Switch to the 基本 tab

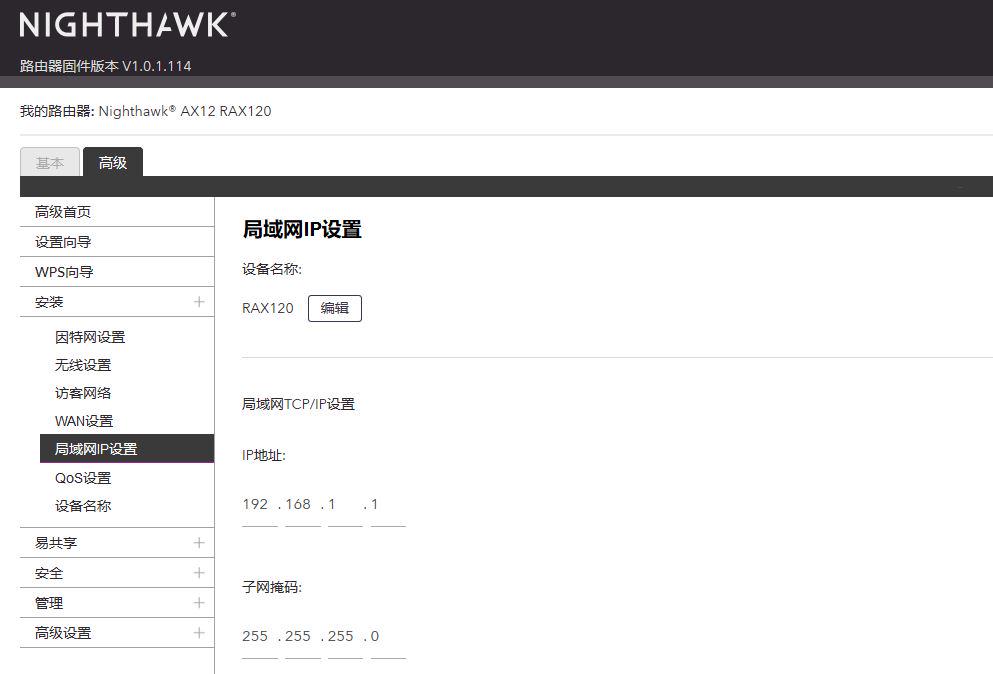(x=49, y=162)
